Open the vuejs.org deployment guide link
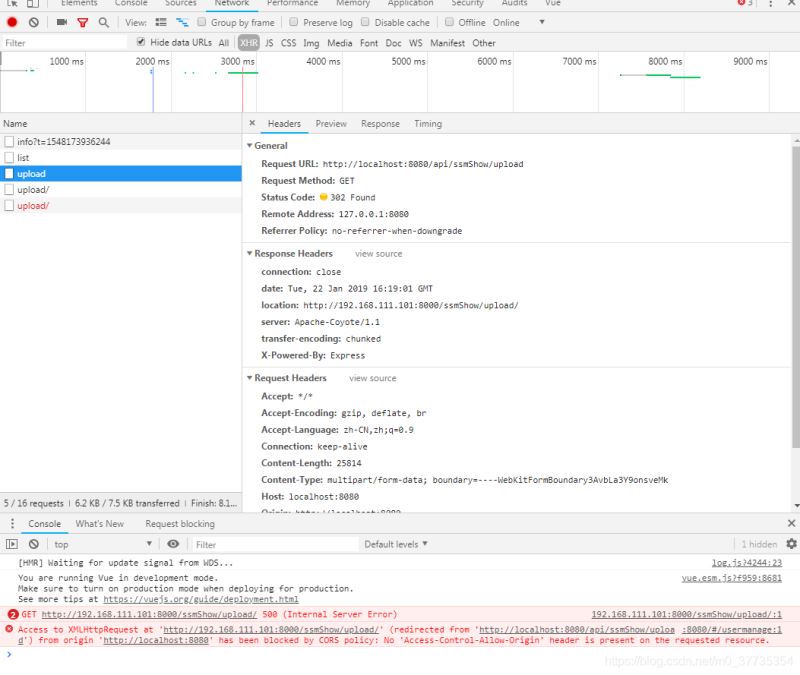 tap(201, 599)
